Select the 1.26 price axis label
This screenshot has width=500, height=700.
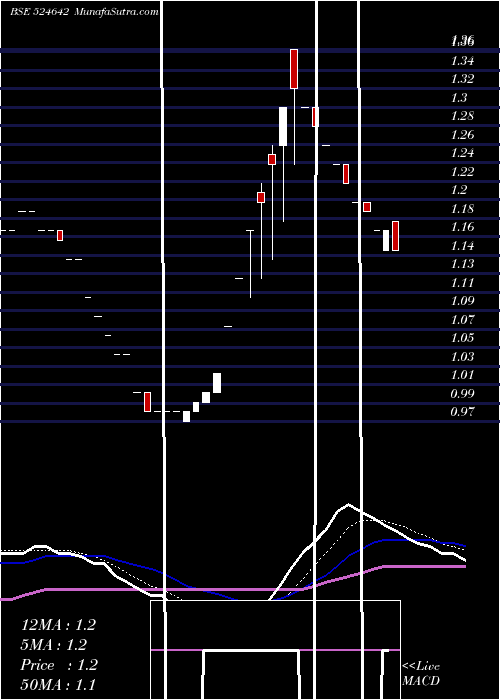pyautogui.click(x=462, y=134)
